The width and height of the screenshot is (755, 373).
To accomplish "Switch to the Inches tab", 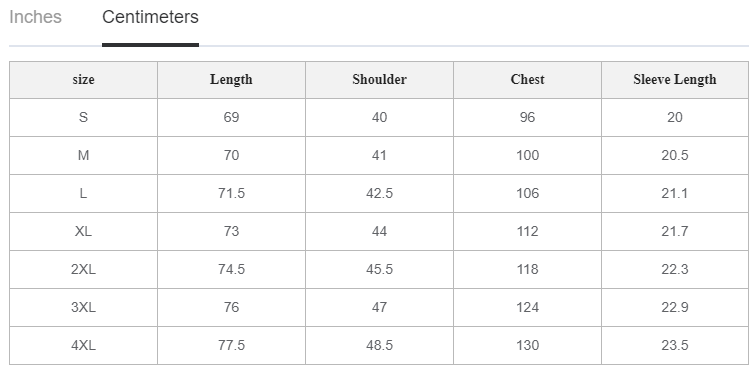I will tap(35, 17).
